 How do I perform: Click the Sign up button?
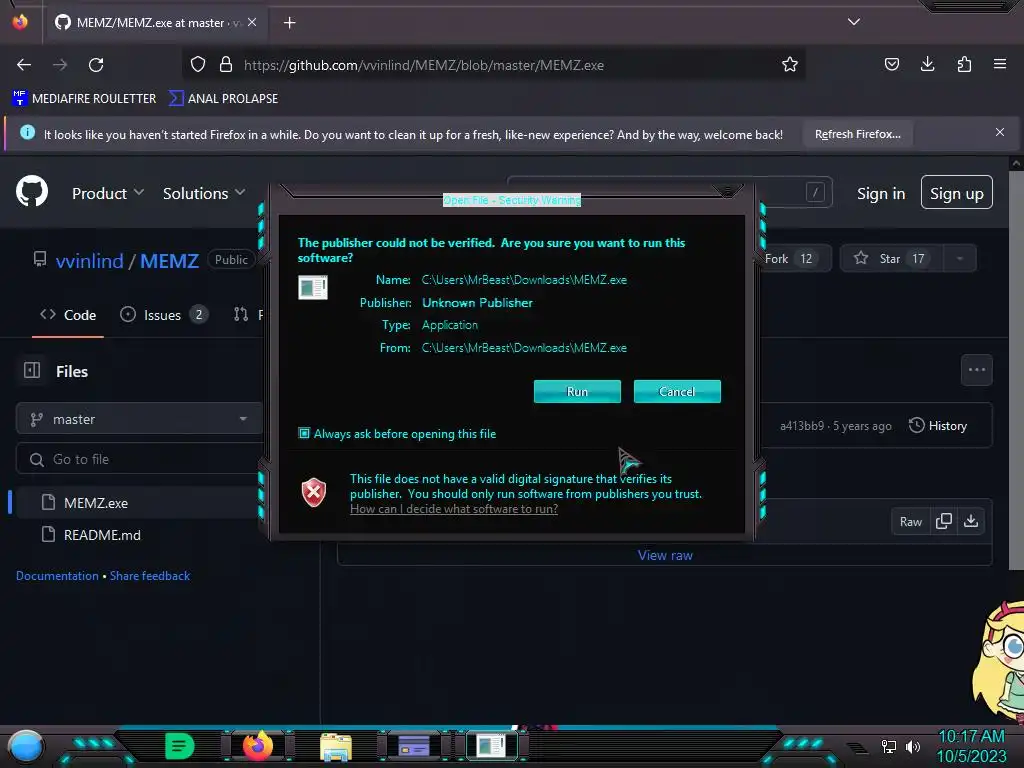click(957, 193)
